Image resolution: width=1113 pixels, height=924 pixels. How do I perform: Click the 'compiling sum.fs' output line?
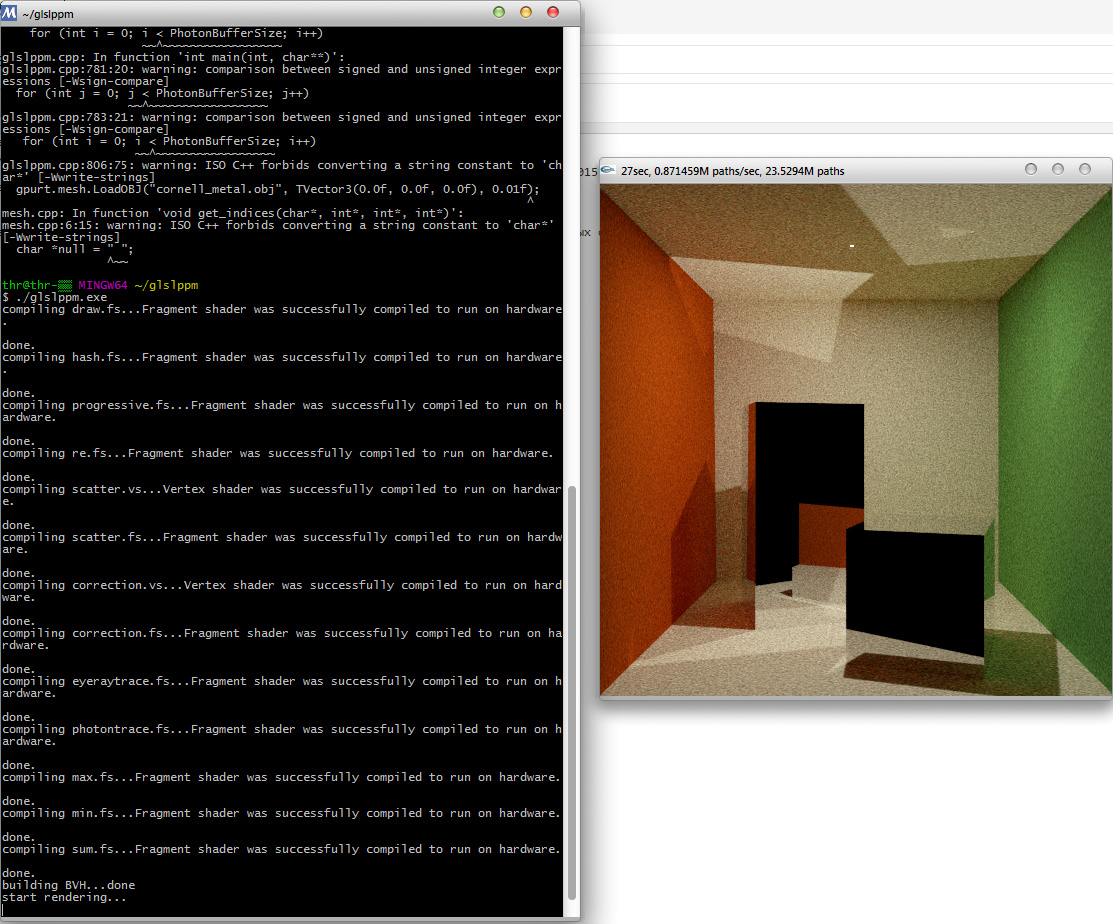(x=281, y=849)
